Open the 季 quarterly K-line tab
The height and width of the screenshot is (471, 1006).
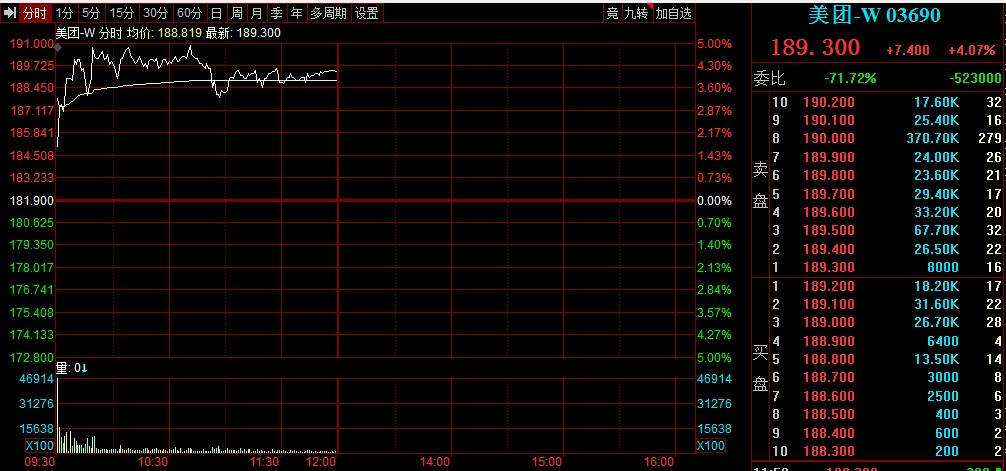pyautogui.click(x=277, y=13)
